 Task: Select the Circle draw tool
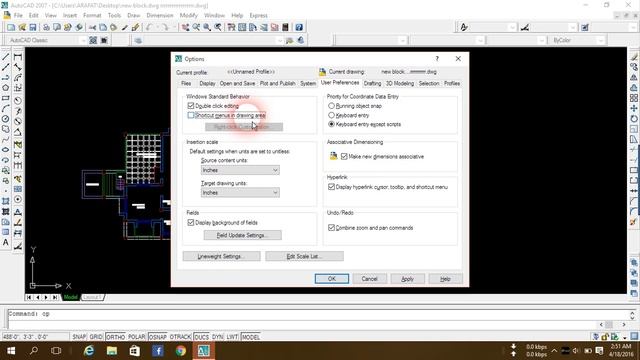coord(6,119)
